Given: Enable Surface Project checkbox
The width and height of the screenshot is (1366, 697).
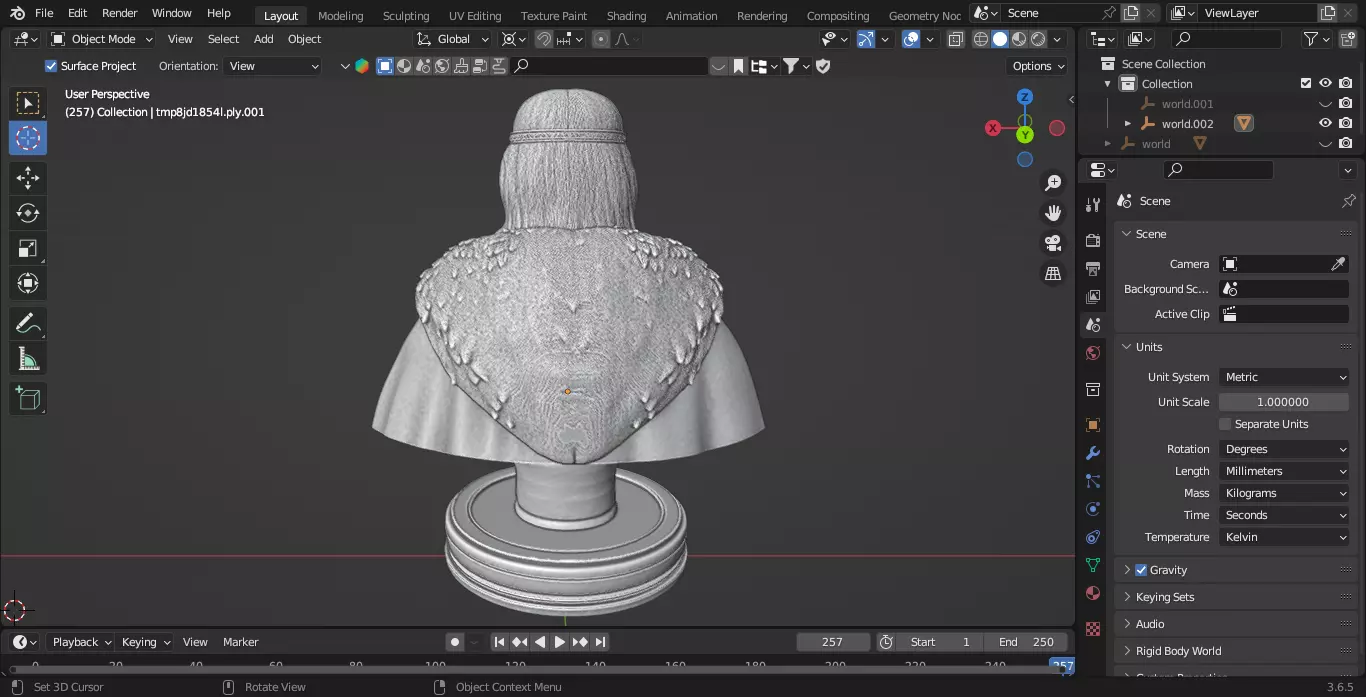Looking at the screenshot, I should coord(51,66).
